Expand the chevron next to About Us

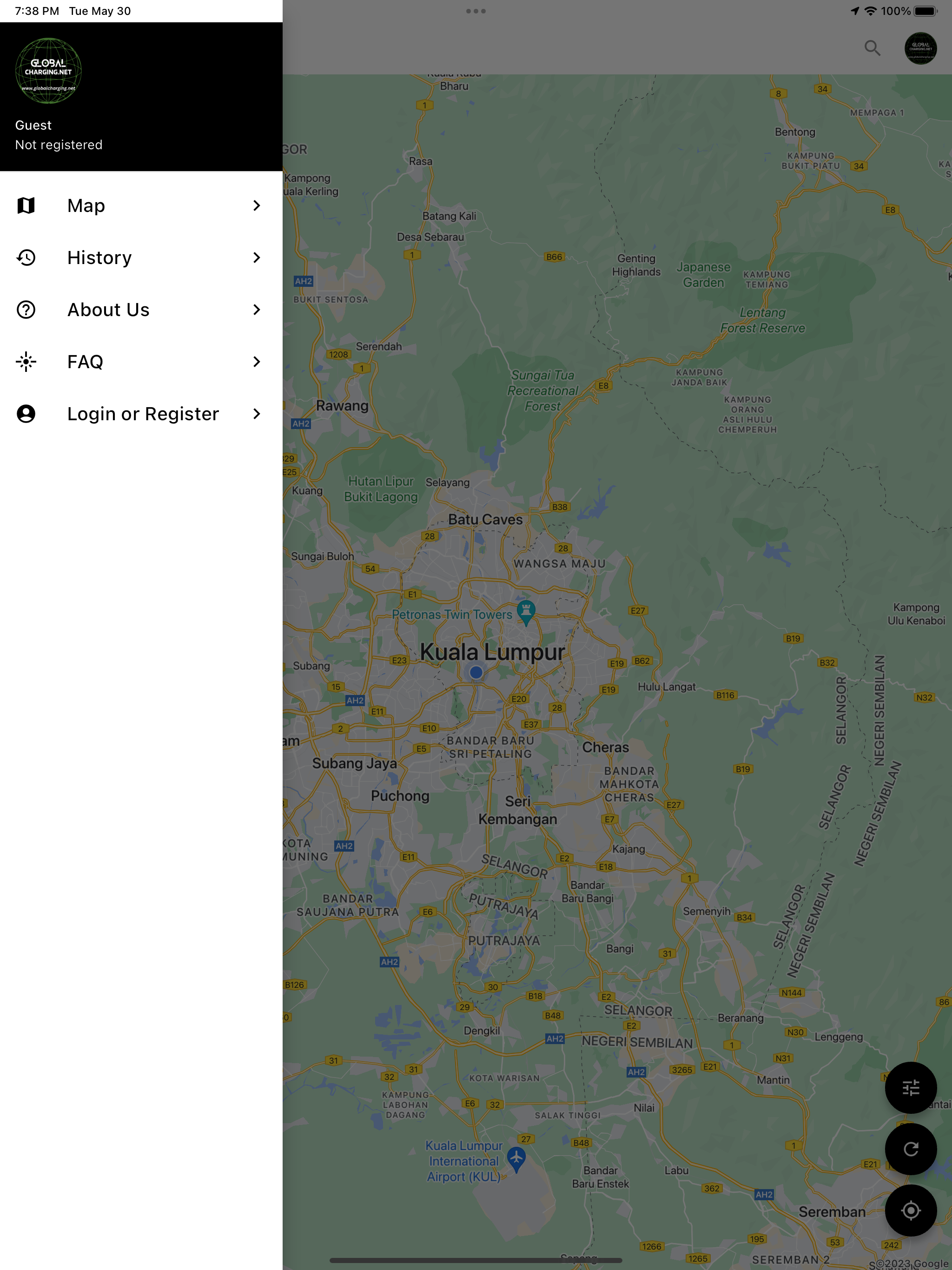tap(257, 310)
